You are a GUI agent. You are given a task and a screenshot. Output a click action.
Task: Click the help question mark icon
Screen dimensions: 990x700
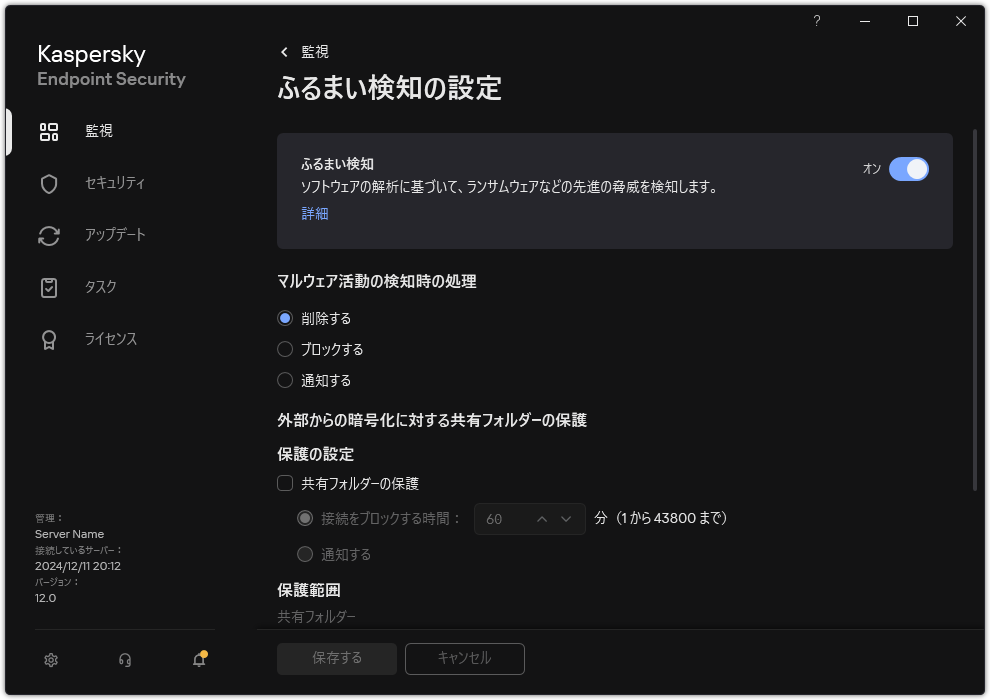[816, 21]
